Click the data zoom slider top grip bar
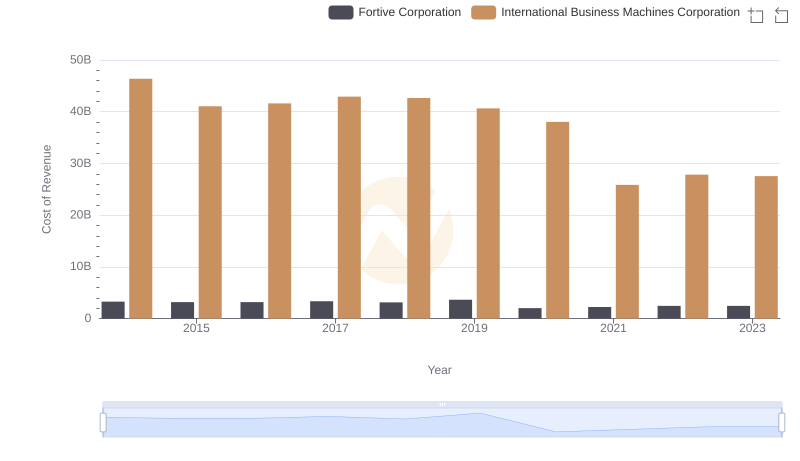The height and width of the screenshot is (461, 800). pos(442,404)
